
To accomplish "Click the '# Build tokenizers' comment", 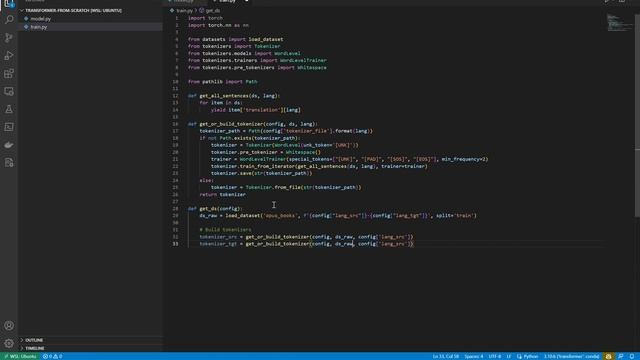I will [x=225, y=230].
